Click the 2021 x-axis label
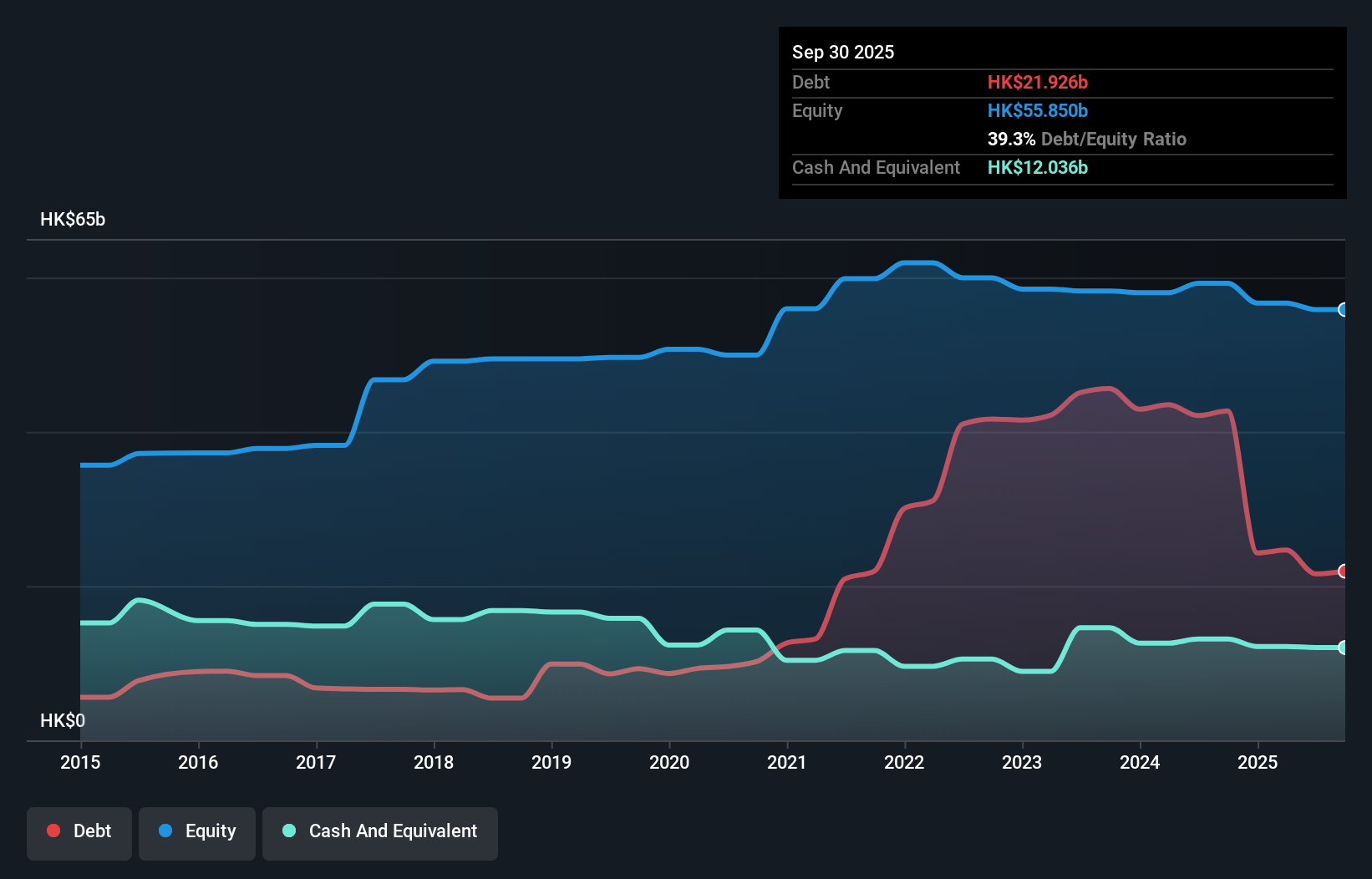The height and width of the screenshot is (879, 1372). point(787,762)
